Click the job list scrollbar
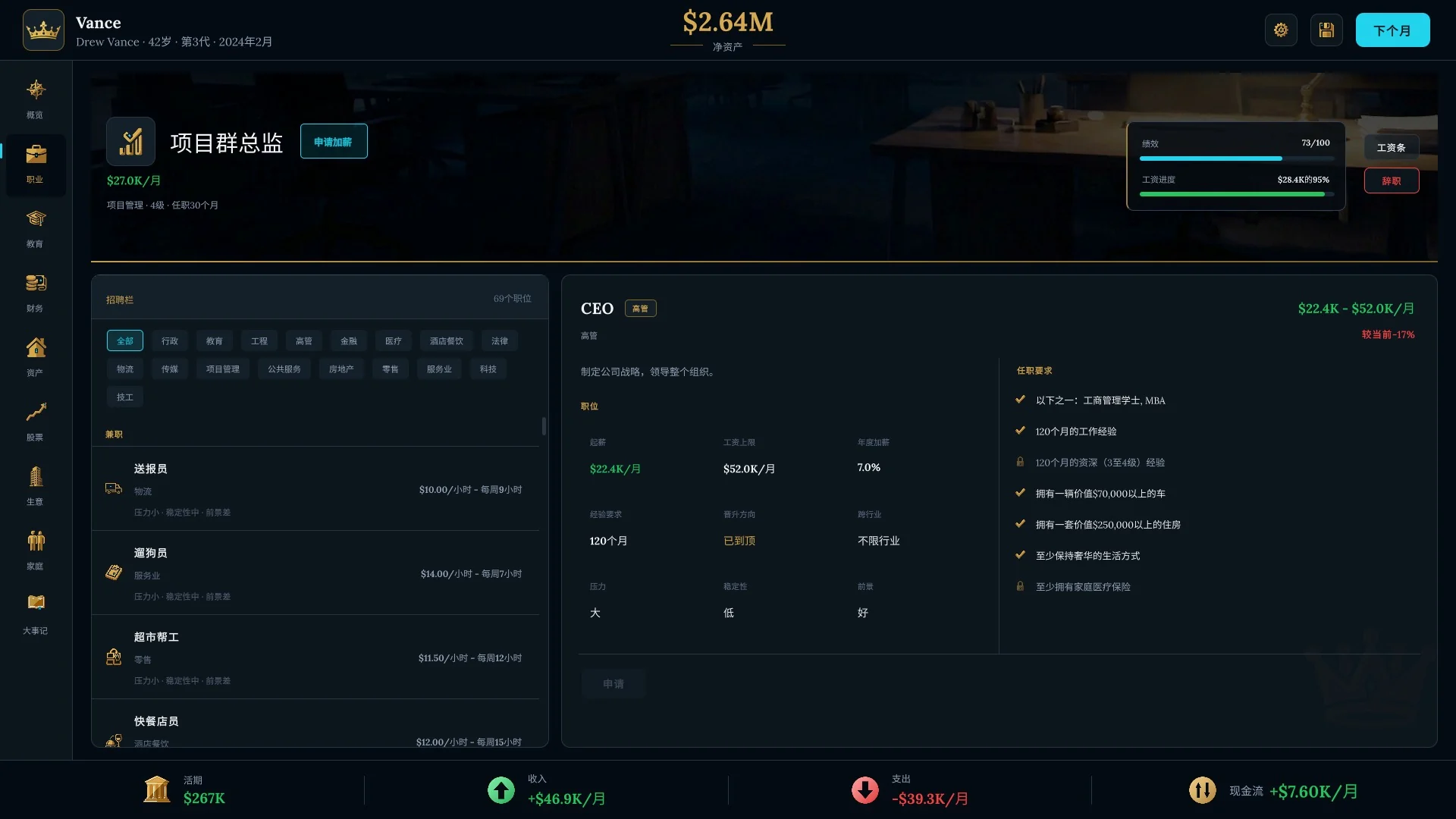This screenshot has width=1456, height=819. point(544,425)
